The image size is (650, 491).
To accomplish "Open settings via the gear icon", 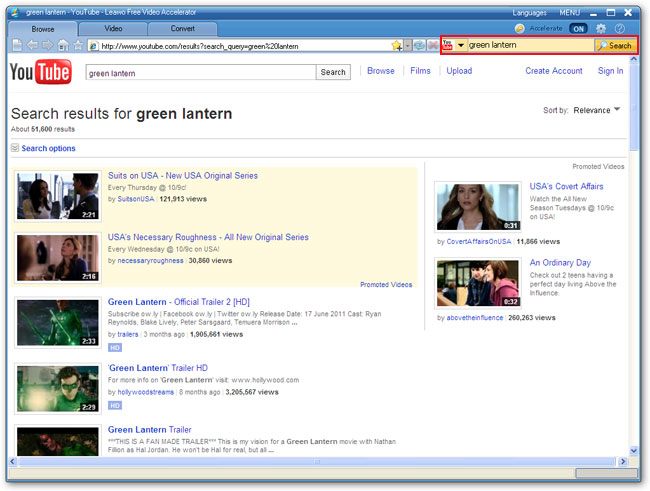I will point(601,28).
